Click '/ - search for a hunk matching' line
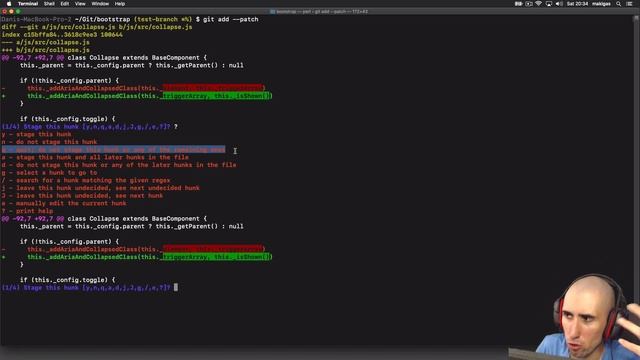Screen dimensions: 640x360 point(86,180)
